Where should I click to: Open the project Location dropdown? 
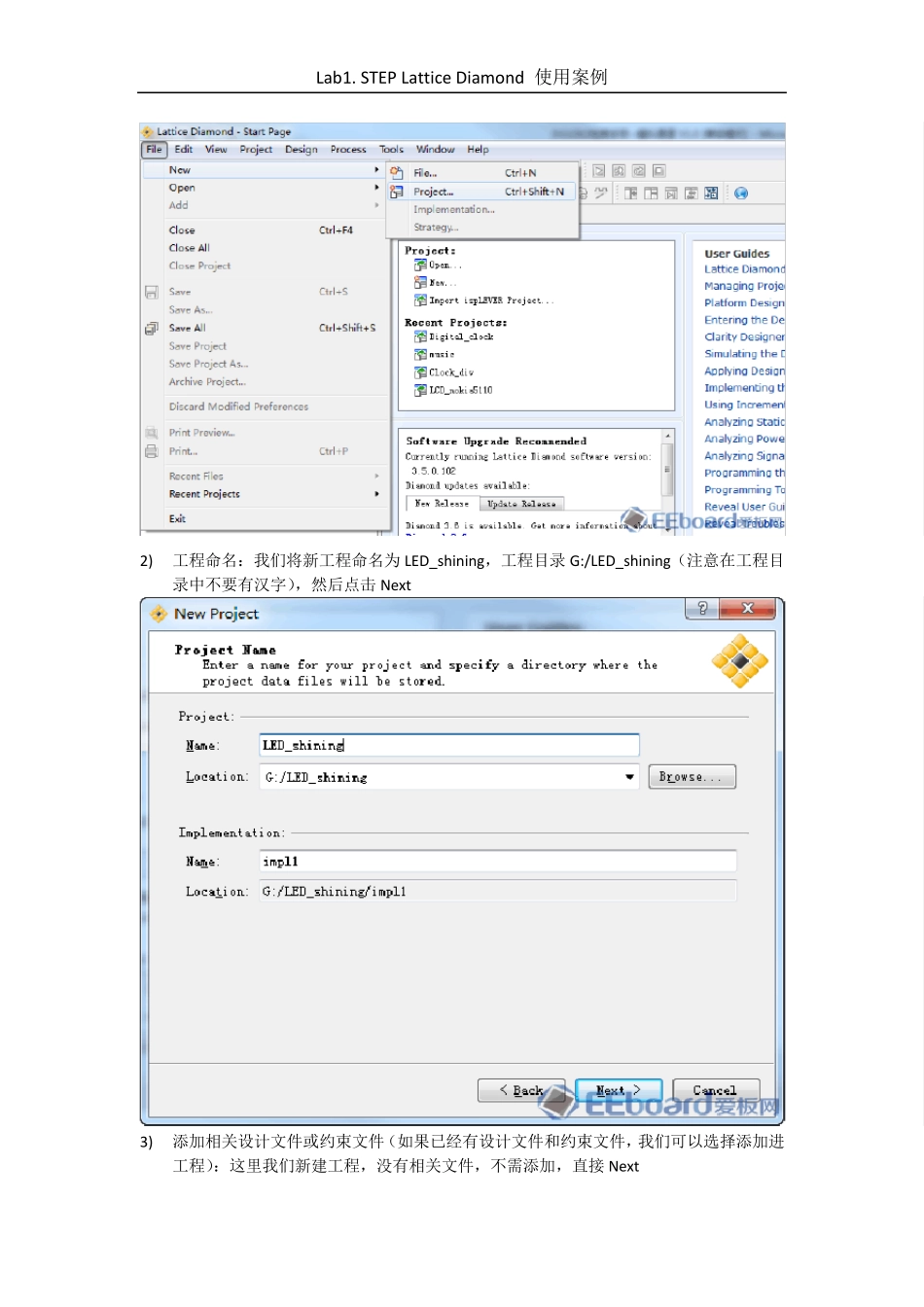click(x=629, y=777)
